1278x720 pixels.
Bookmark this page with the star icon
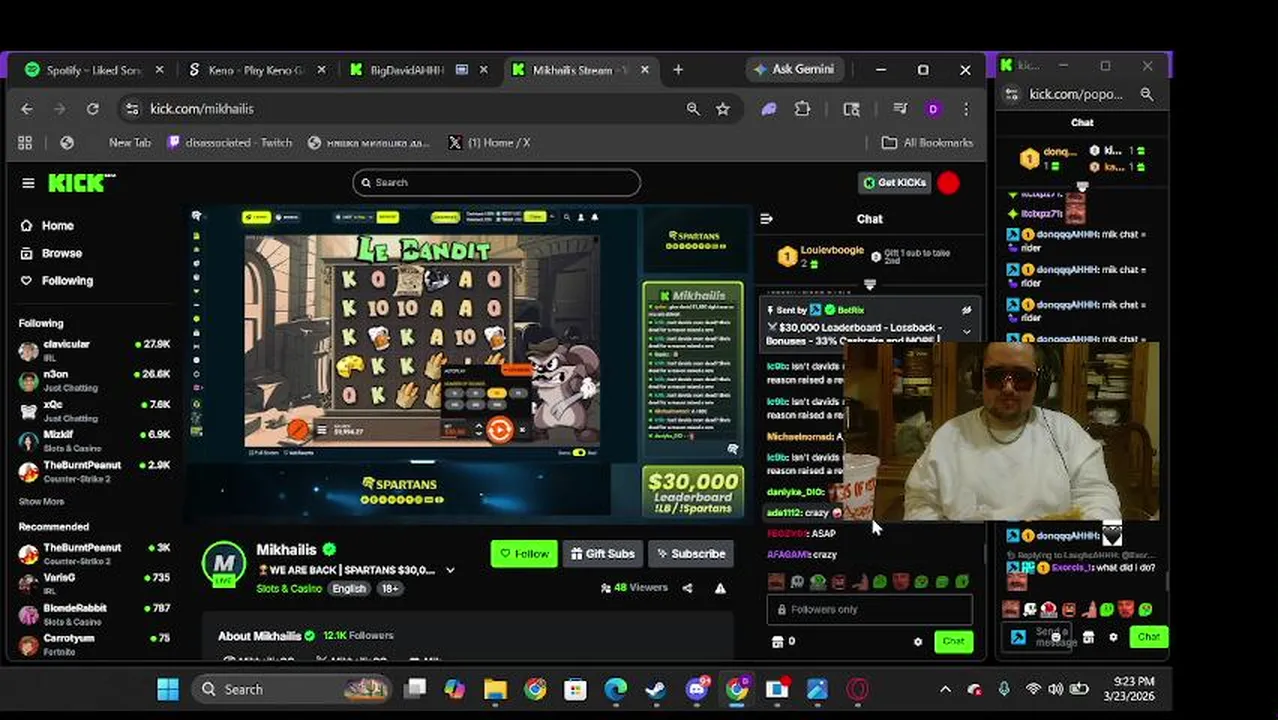click(x=723, y=109)
